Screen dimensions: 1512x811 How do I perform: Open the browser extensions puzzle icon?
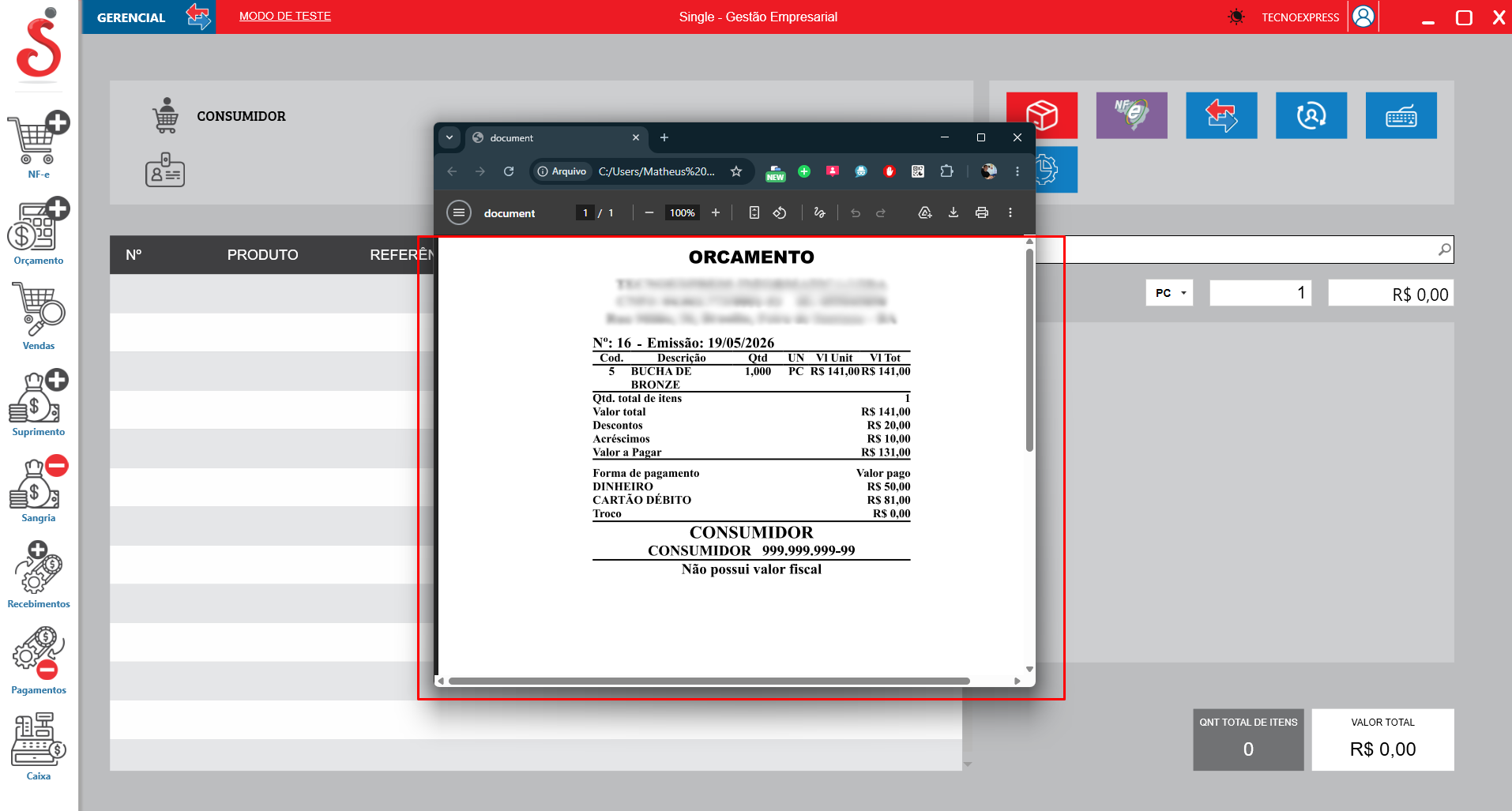click(x=946, y=171)
